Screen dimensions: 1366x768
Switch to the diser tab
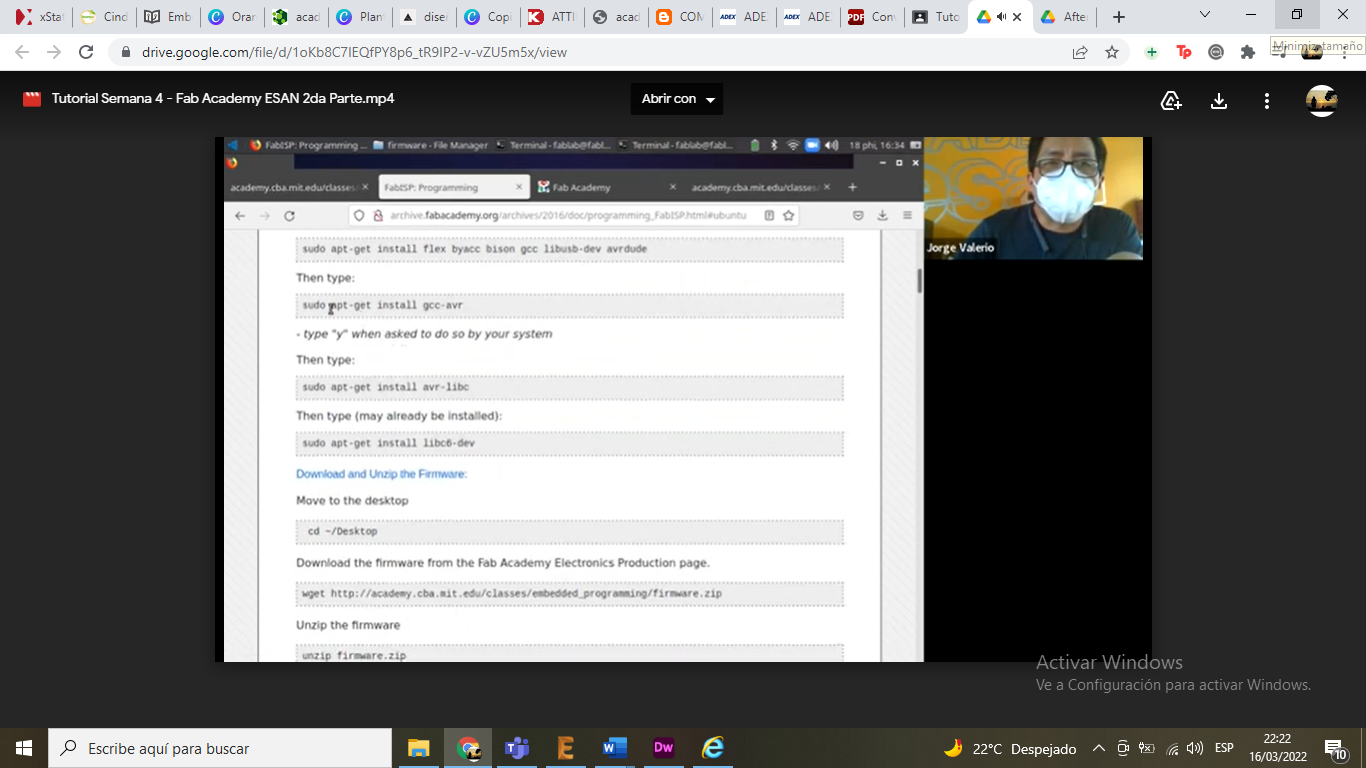click(x=424, y=17)
